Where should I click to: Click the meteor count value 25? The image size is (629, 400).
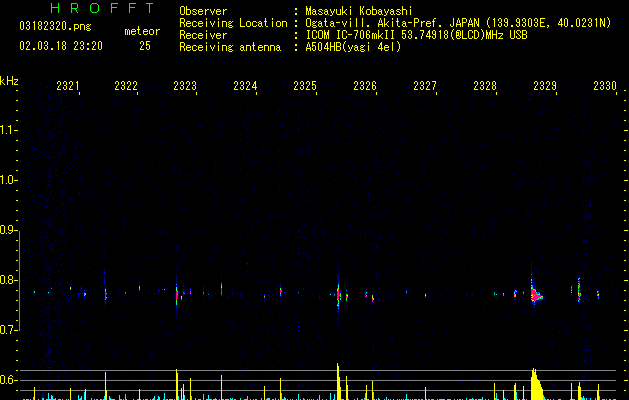(x=145, y=46)
